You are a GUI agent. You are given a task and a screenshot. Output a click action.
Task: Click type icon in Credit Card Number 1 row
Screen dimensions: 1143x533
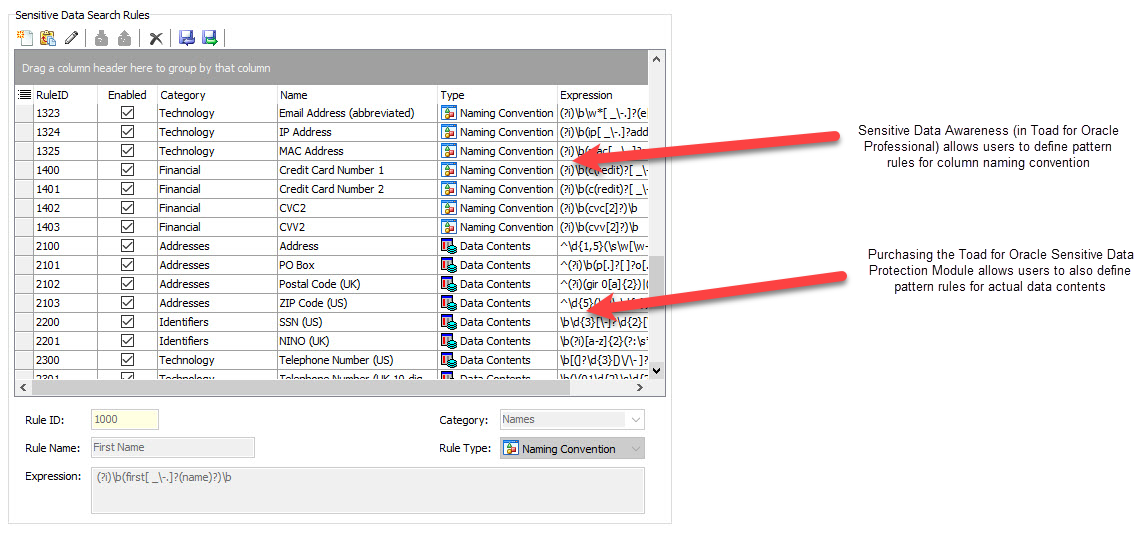[x=449, y=170]
